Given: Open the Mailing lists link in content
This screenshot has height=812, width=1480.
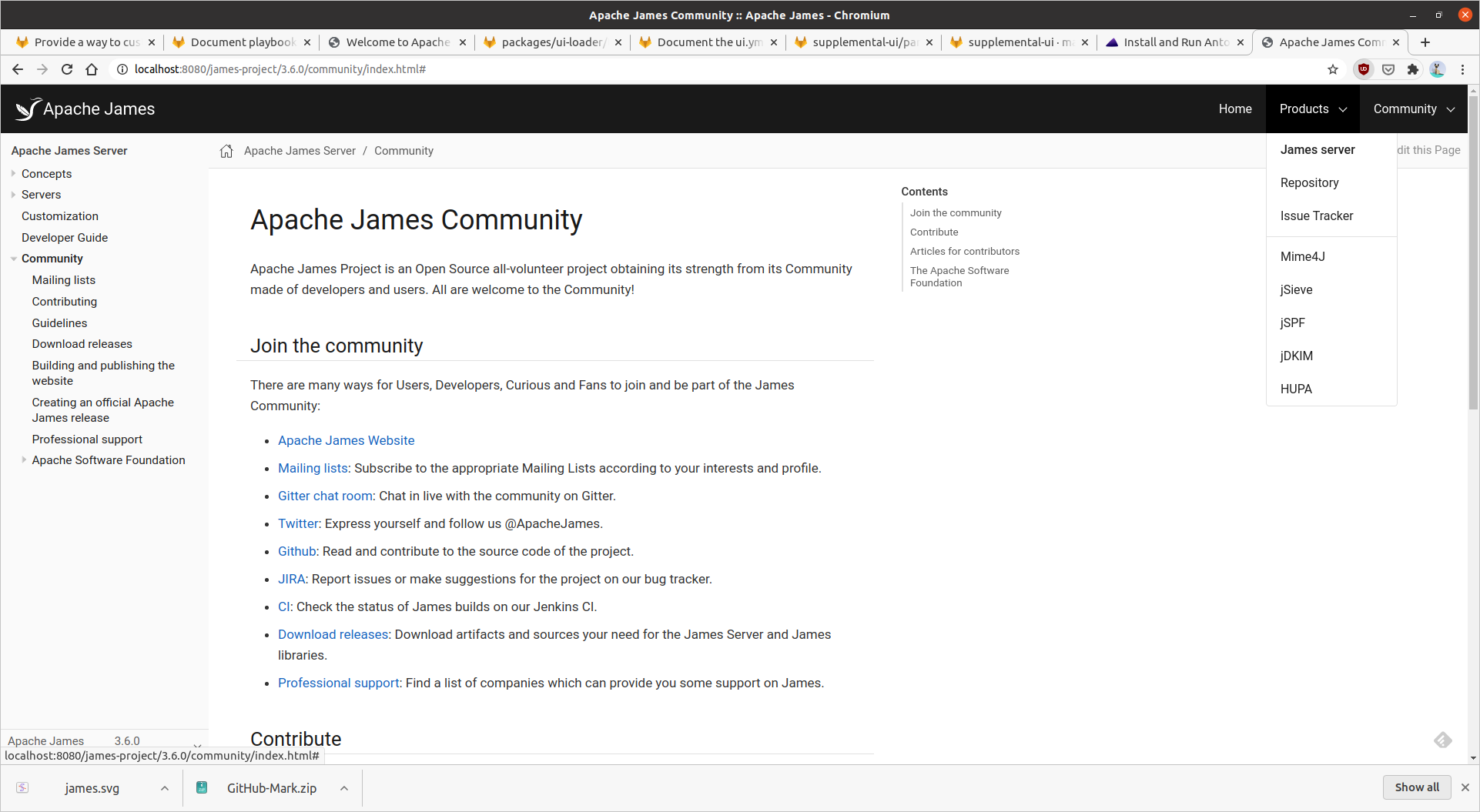Looking at the screenshot, I should (313, 468).
